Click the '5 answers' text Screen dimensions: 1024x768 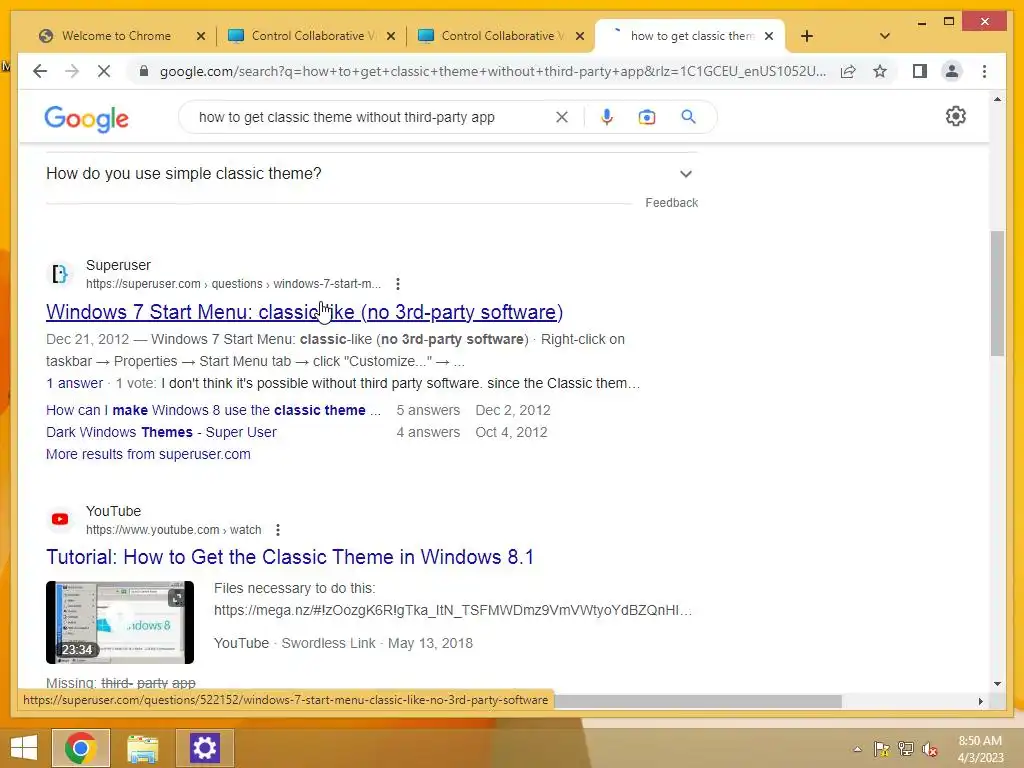(428, 410)
